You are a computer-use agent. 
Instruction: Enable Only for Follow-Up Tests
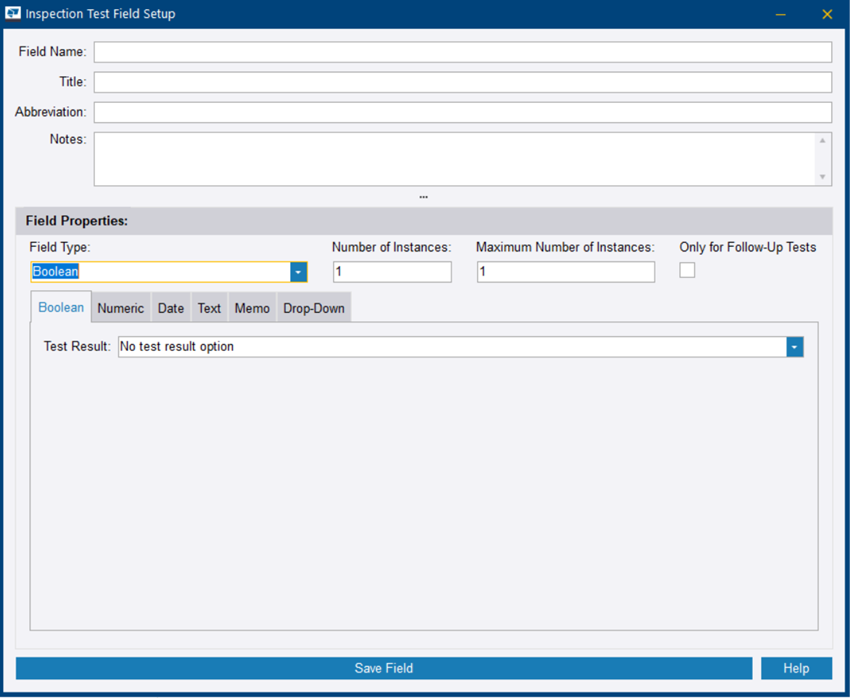[687, 269]
